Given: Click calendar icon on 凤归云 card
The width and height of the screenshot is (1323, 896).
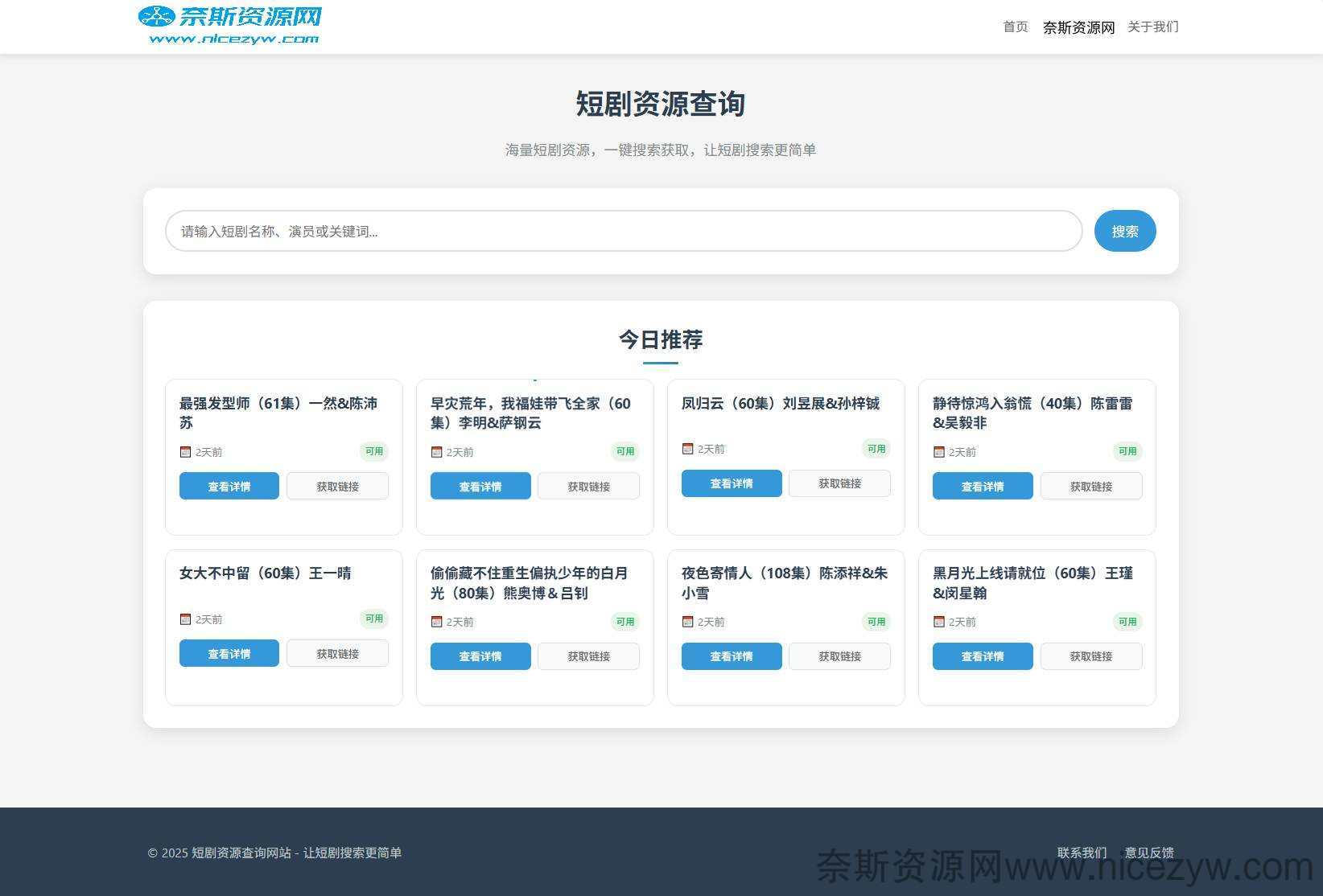Looking at the screenshot, I should pyautogui.click(x=687, y=449).
